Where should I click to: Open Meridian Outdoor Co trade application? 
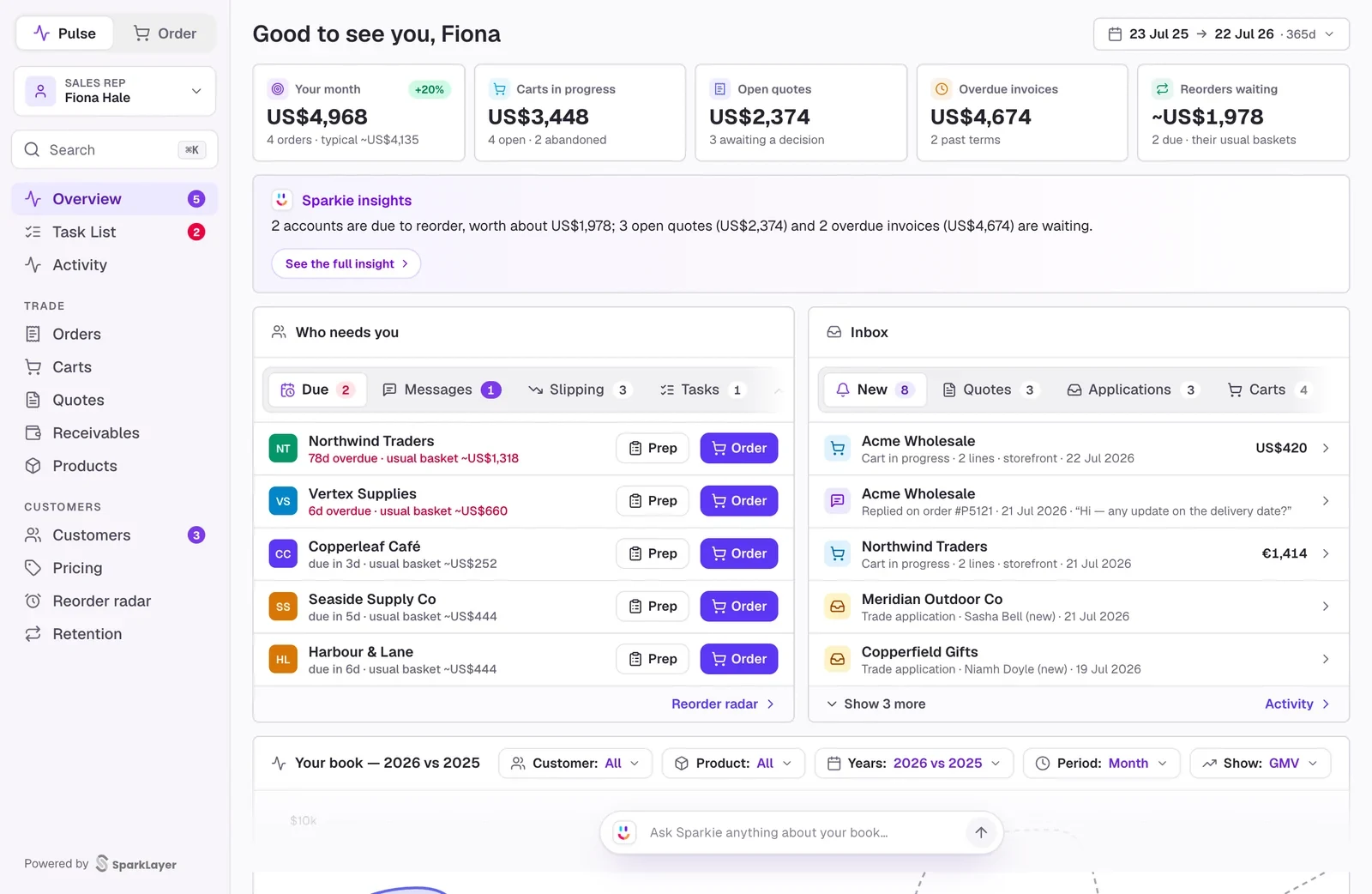[x=1079, y=607]
